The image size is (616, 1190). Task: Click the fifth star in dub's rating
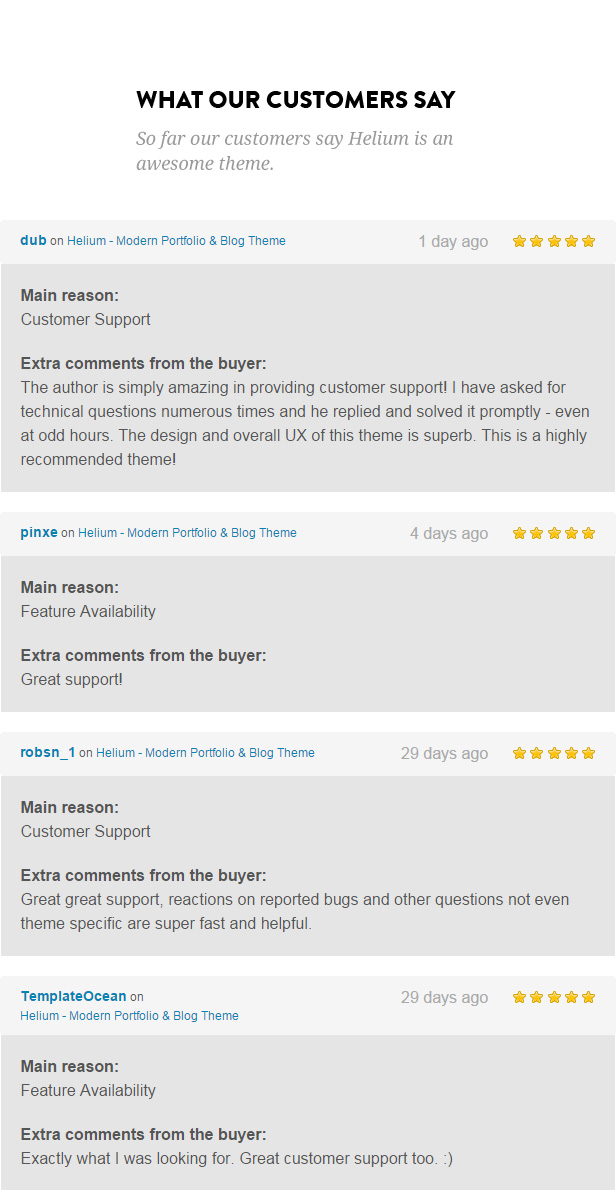tap(589, 241)
